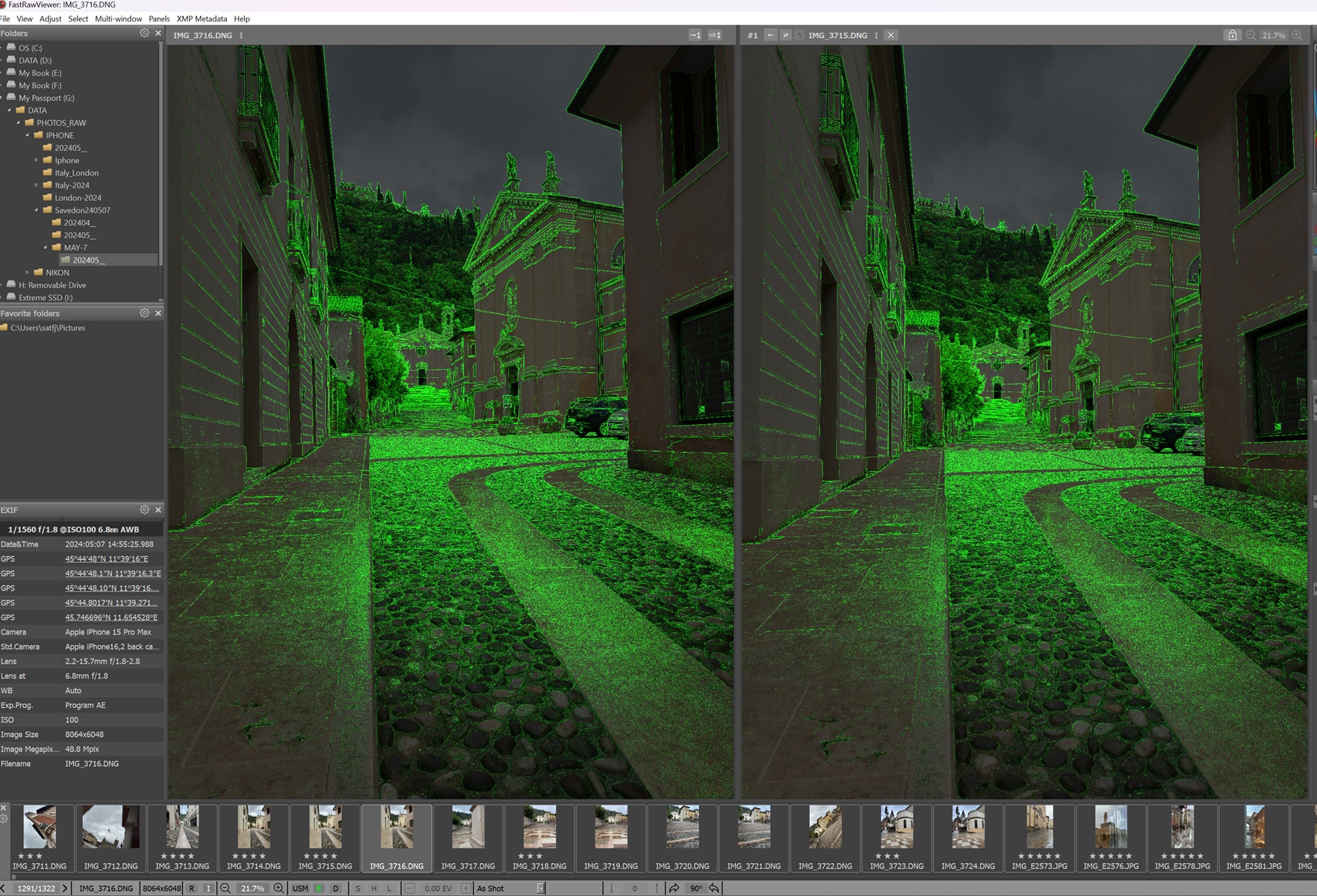
Task: Open EXIF panel settings gear
Action: [x=144, y=509]
